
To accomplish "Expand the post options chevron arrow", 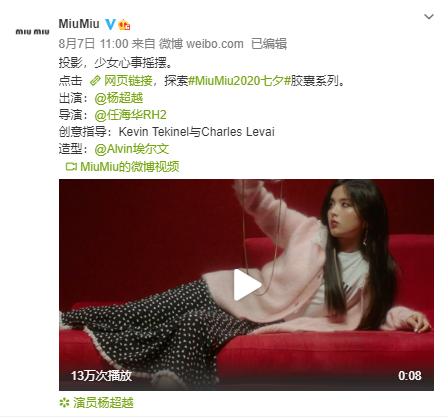I will point(429,16).
